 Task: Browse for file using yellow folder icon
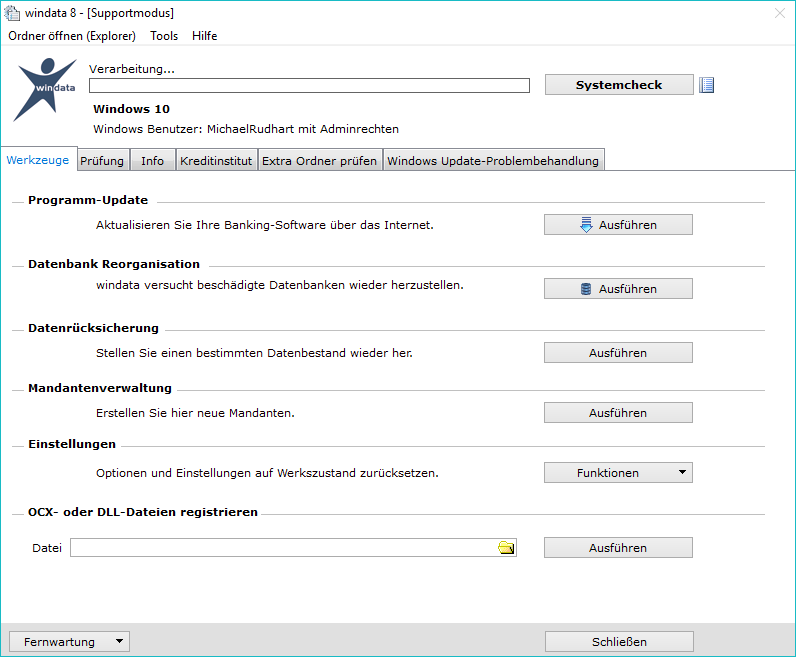(x=506, y=548)
